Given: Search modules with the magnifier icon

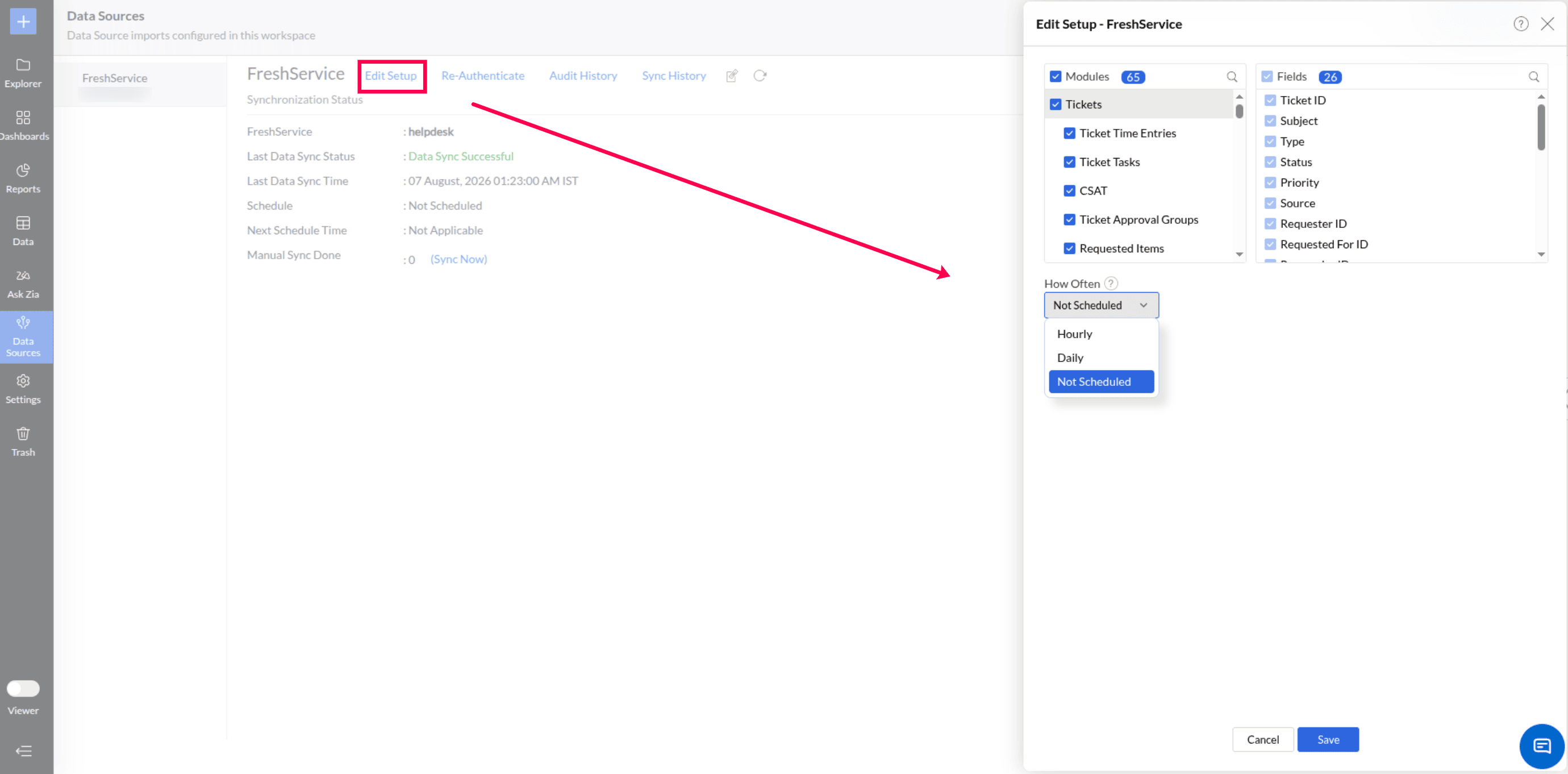Looking at the screenshot, I should pos(1232,77).
